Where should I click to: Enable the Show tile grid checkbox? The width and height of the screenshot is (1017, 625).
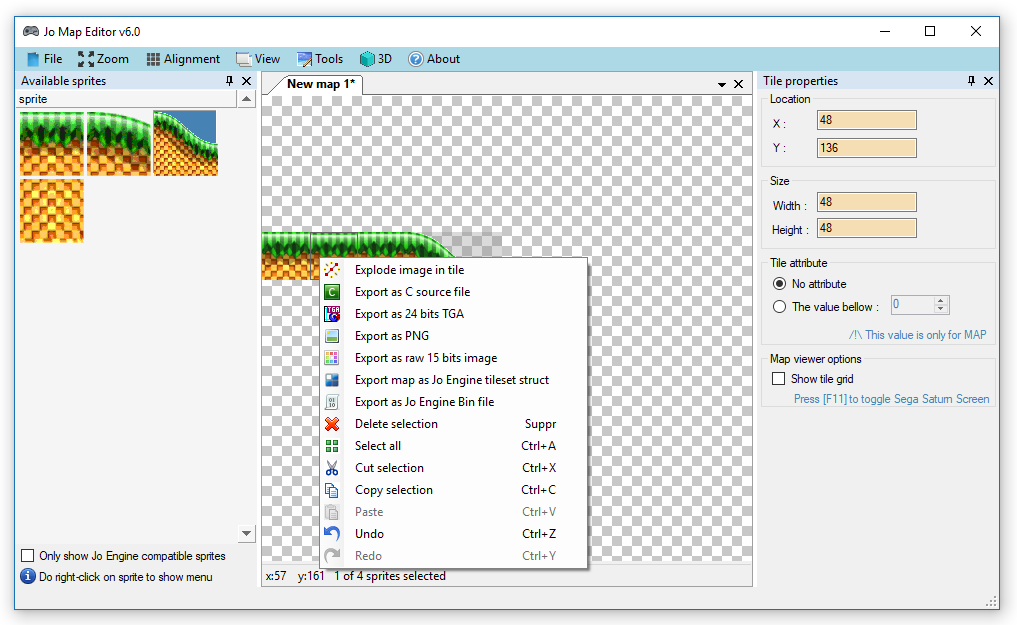tap(778, 379)
